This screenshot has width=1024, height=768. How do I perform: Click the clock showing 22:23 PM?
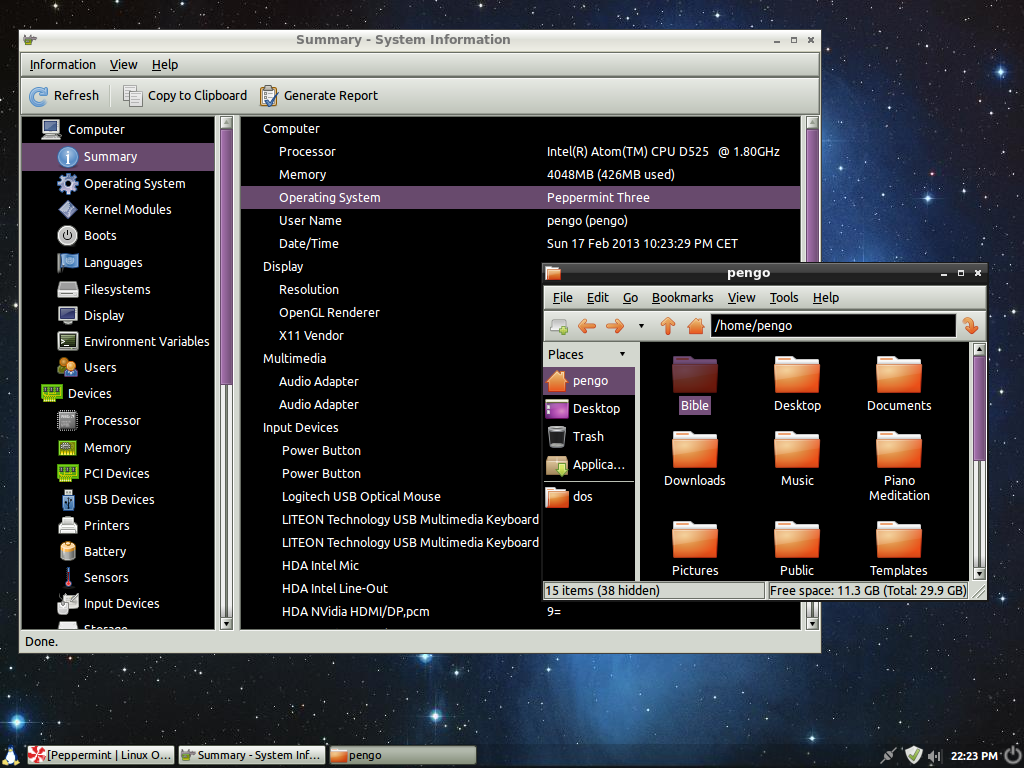(x=974, y=756)
